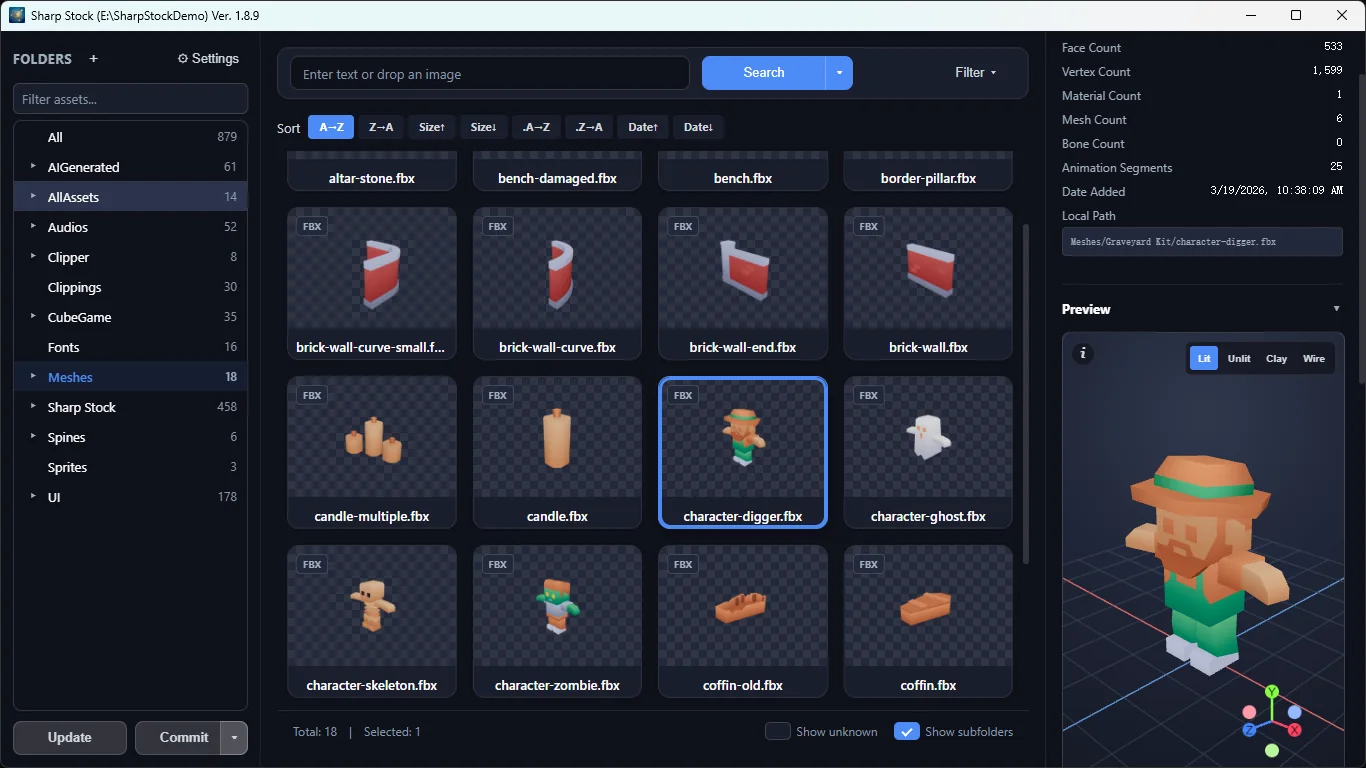Switch preview to Clay mode
This screenshot has width=1366, height=768.
coord(1276,358)
